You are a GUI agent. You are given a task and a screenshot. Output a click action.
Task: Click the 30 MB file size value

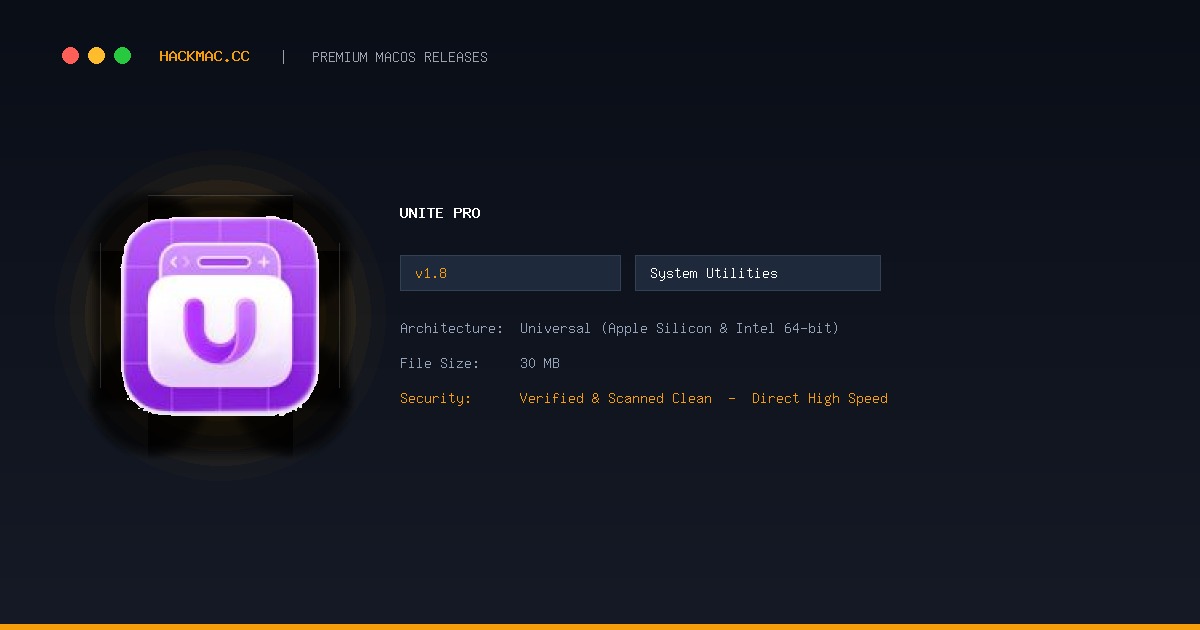pos(540,363)
